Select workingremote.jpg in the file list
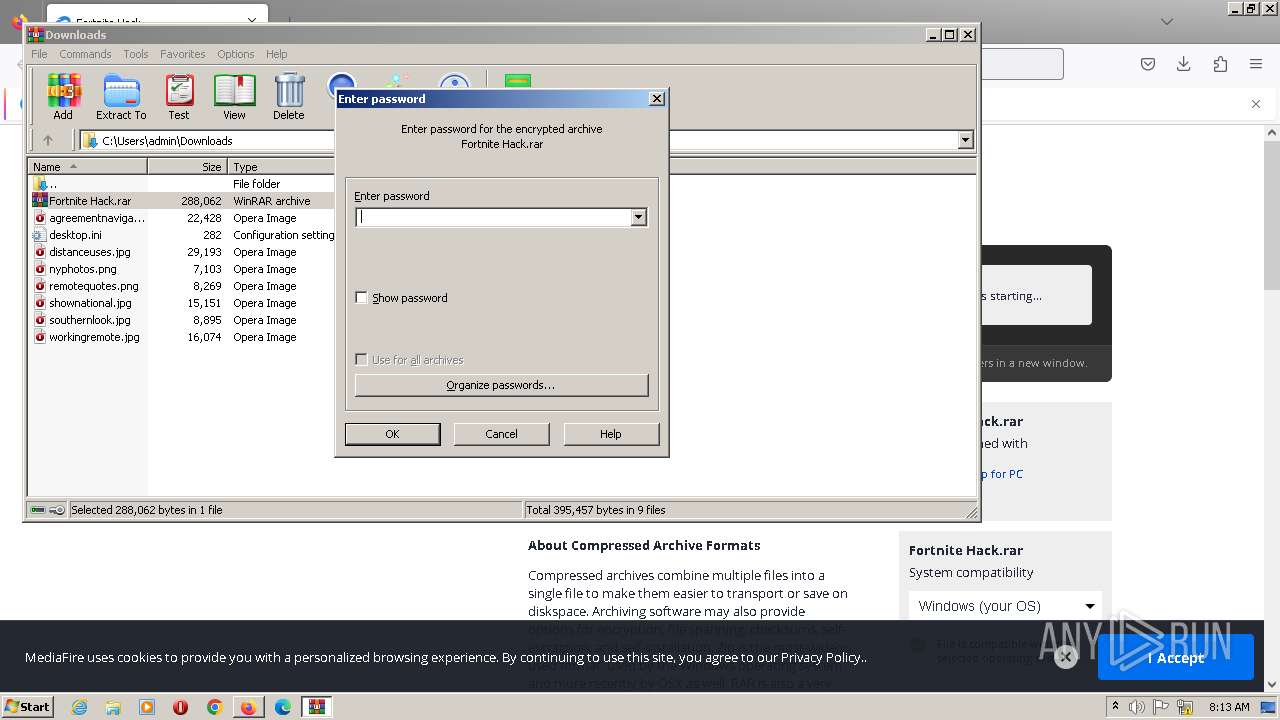Image resolution: width=1280 pixels, height=720 pixels. click(94, 337)
